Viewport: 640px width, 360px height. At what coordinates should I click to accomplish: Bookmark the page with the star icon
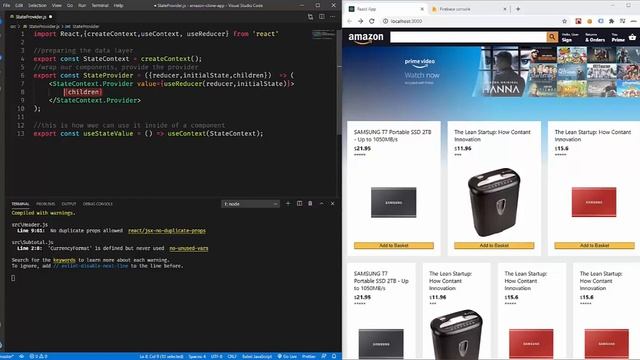point(564,21)
